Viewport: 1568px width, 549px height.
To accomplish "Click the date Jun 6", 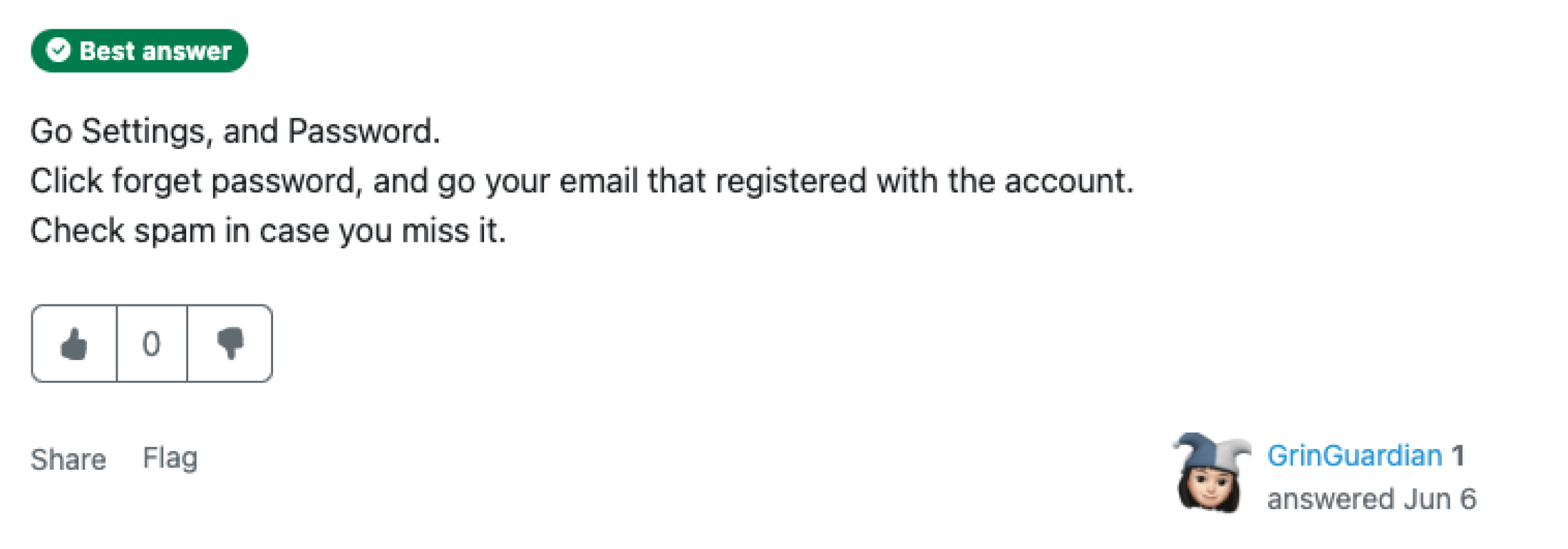I will [x=1440, y=499].
